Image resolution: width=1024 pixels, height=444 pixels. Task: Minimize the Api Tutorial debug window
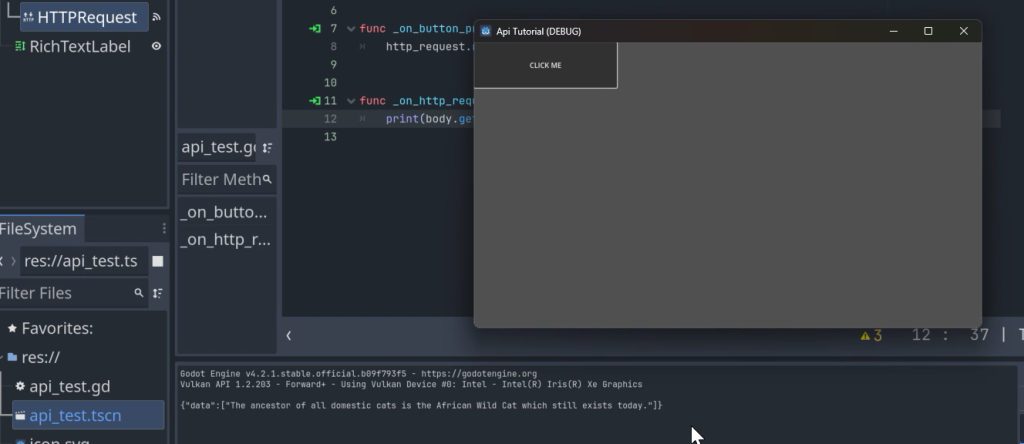pyautogui.click(x=893, y=31)
